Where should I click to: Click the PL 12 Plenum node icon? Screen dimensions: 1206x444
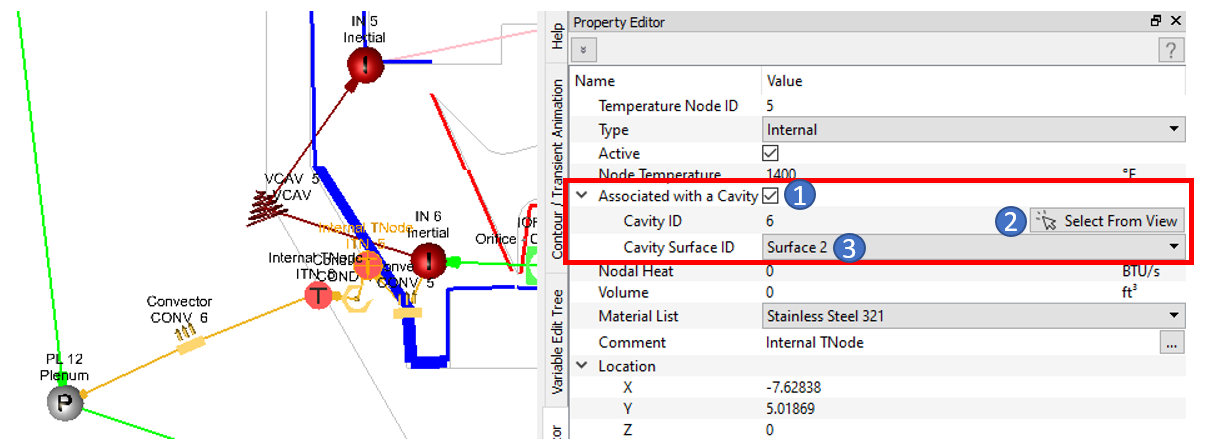coord(62,402)
